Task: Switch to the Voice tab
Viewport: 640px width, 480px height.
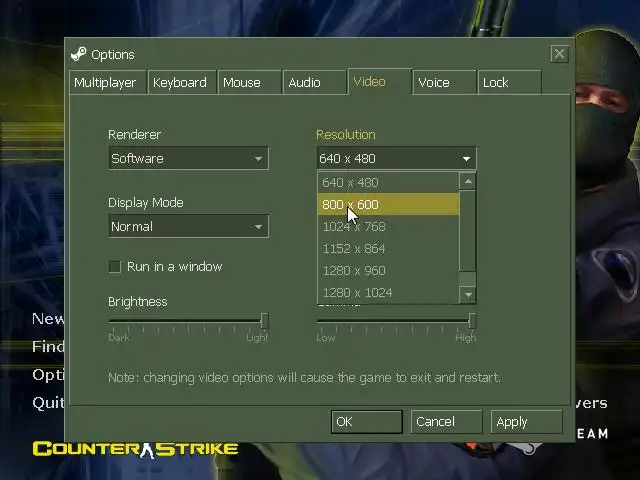Action: (444, 82)
